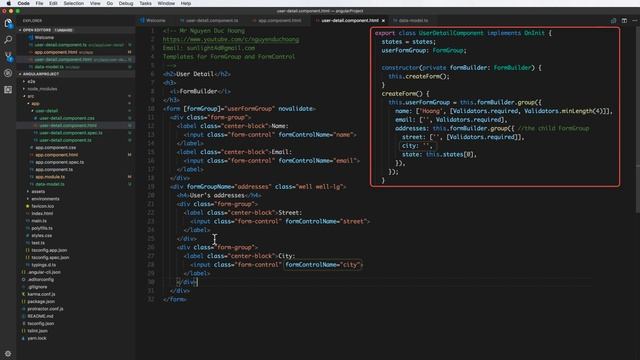Open the Edit menu
640x360 pixels.
point(53,3)
